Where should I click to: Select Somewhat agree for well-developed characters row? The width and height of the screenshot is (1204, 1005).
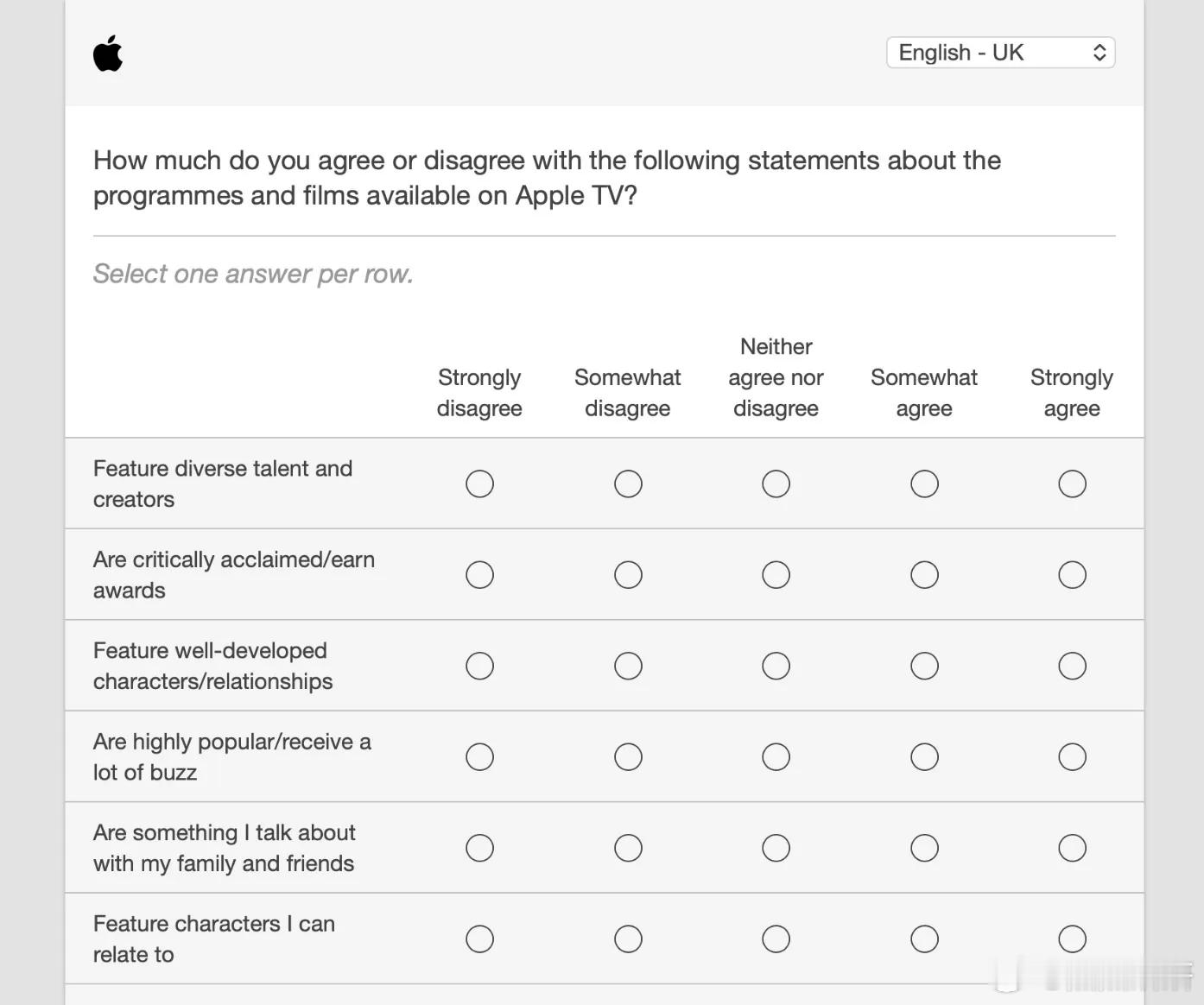[x=924, y=666]
